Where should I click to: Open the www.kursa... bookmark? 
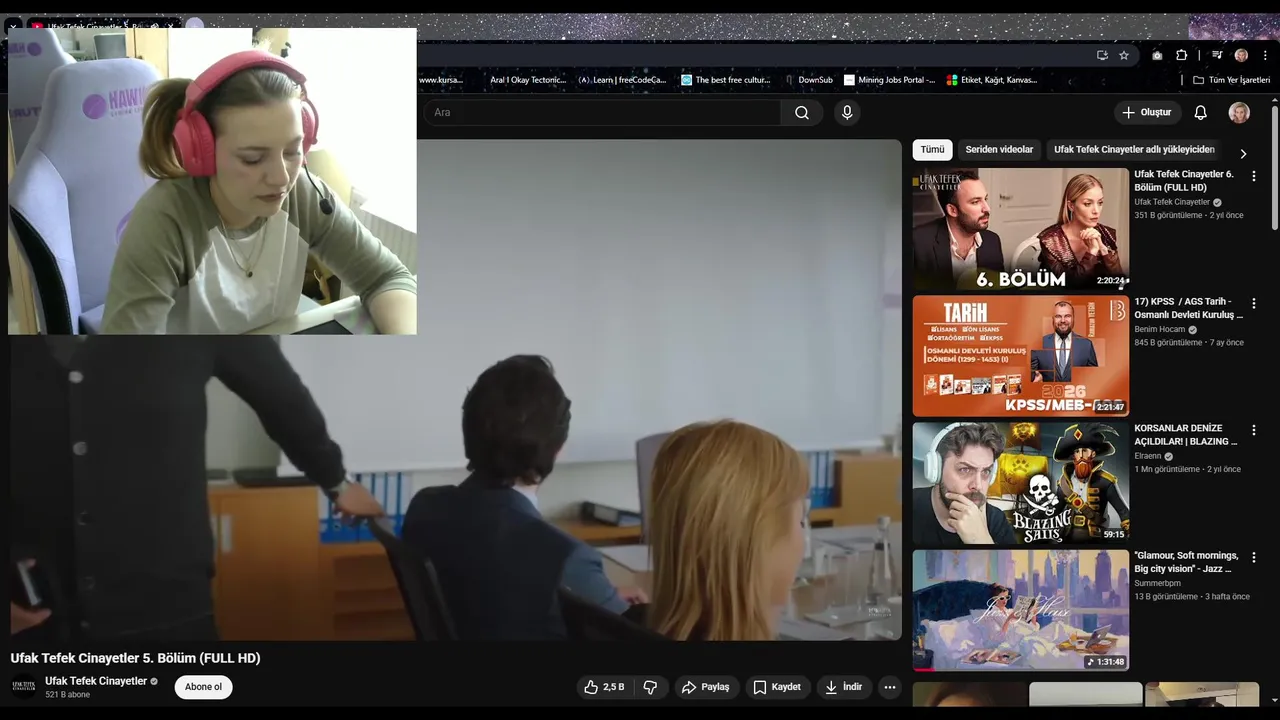[x=441, y=80]
